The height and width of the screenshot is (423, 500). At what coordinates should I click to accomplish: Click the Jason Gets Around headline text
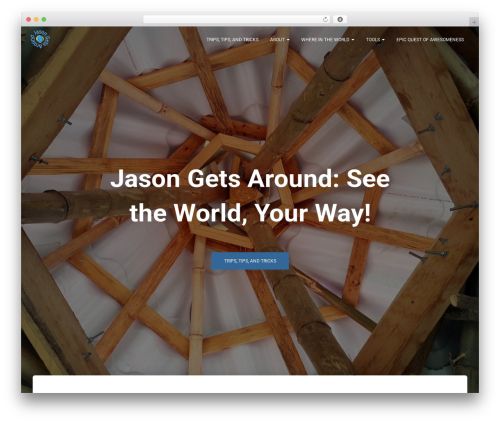[x=250, y=196]
